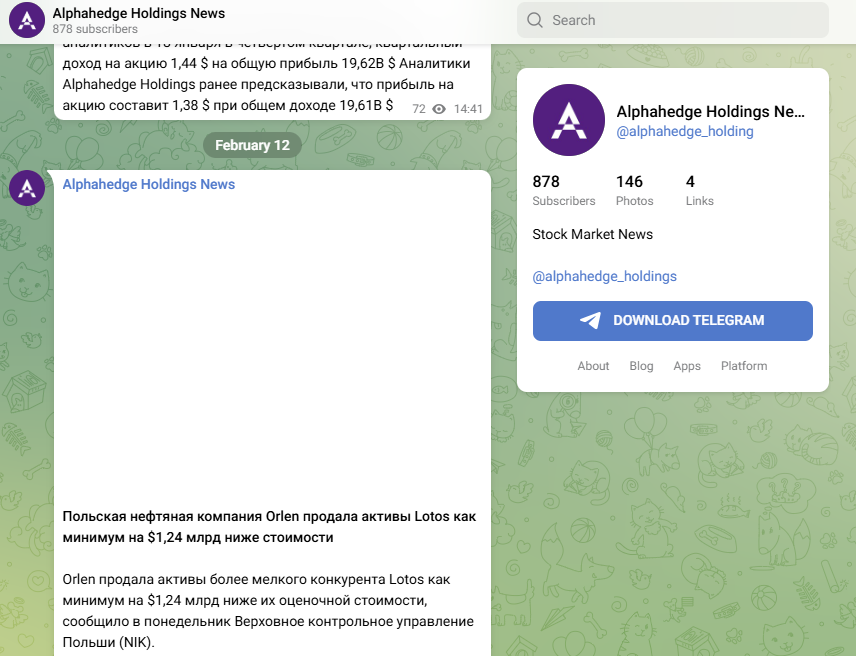Open the channel avatar in the info card
856x656 pixels.
click(568, 120)
